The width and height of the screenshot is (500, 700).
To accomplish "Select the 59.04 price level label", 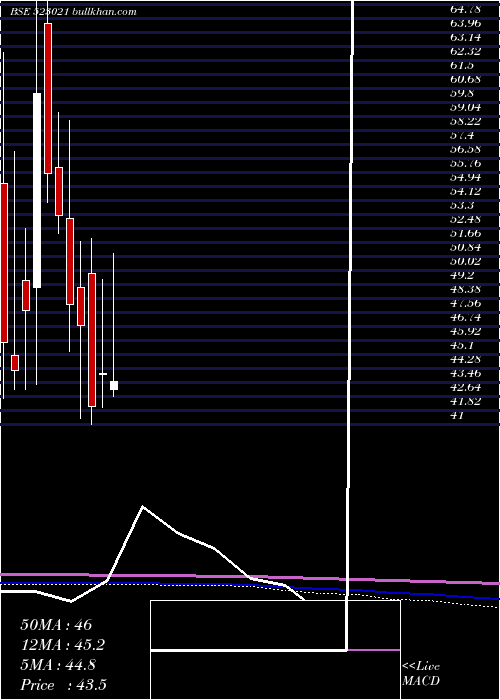I will point(466,108).
